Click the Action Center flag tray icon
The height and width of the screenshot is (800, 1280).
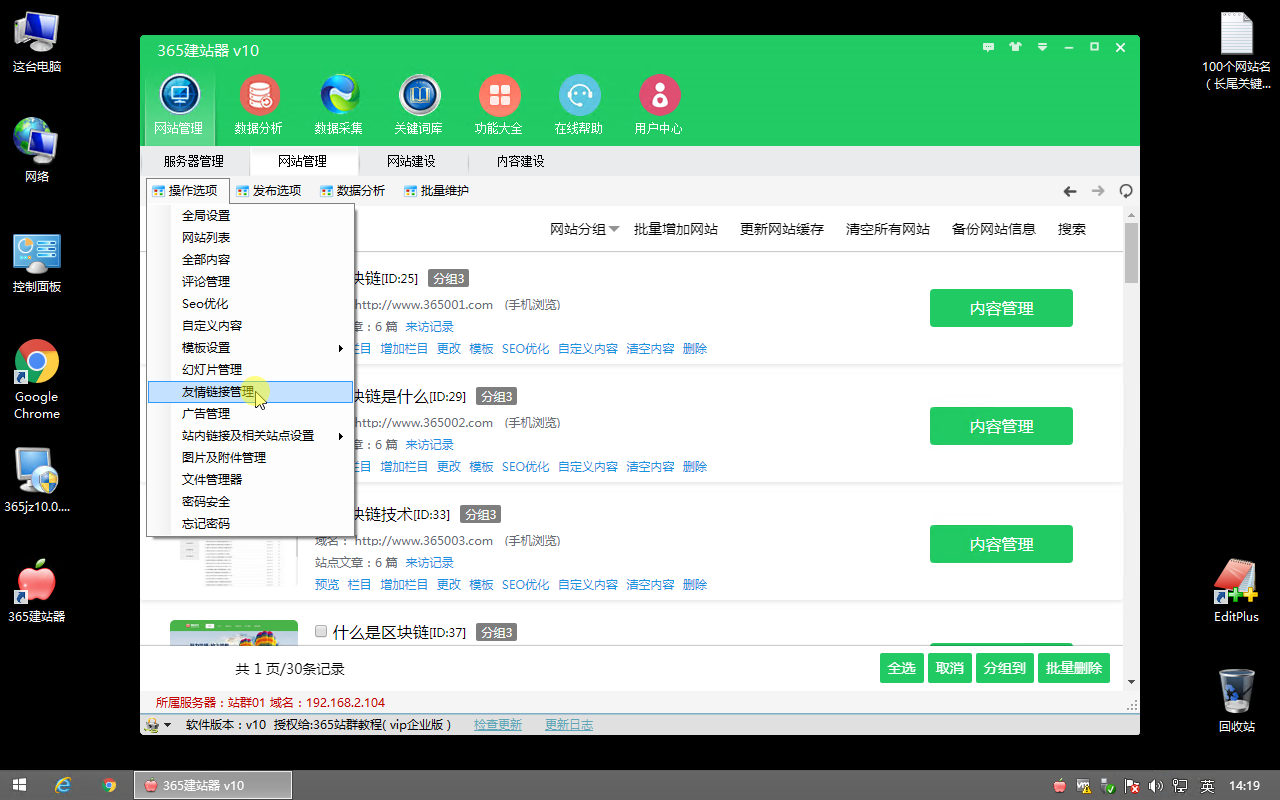point(1132,785)
